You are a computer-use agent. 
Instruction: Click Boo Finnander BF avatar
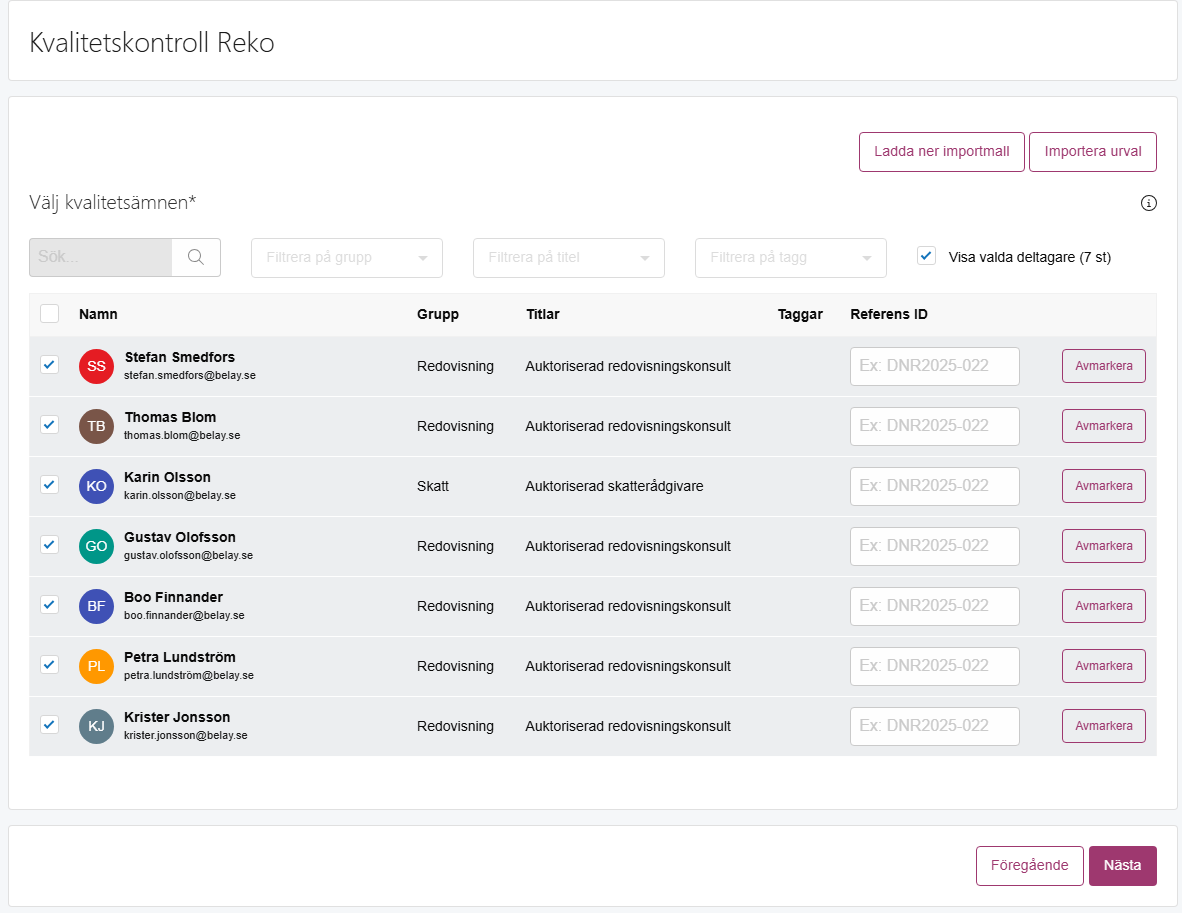[96, 606]
